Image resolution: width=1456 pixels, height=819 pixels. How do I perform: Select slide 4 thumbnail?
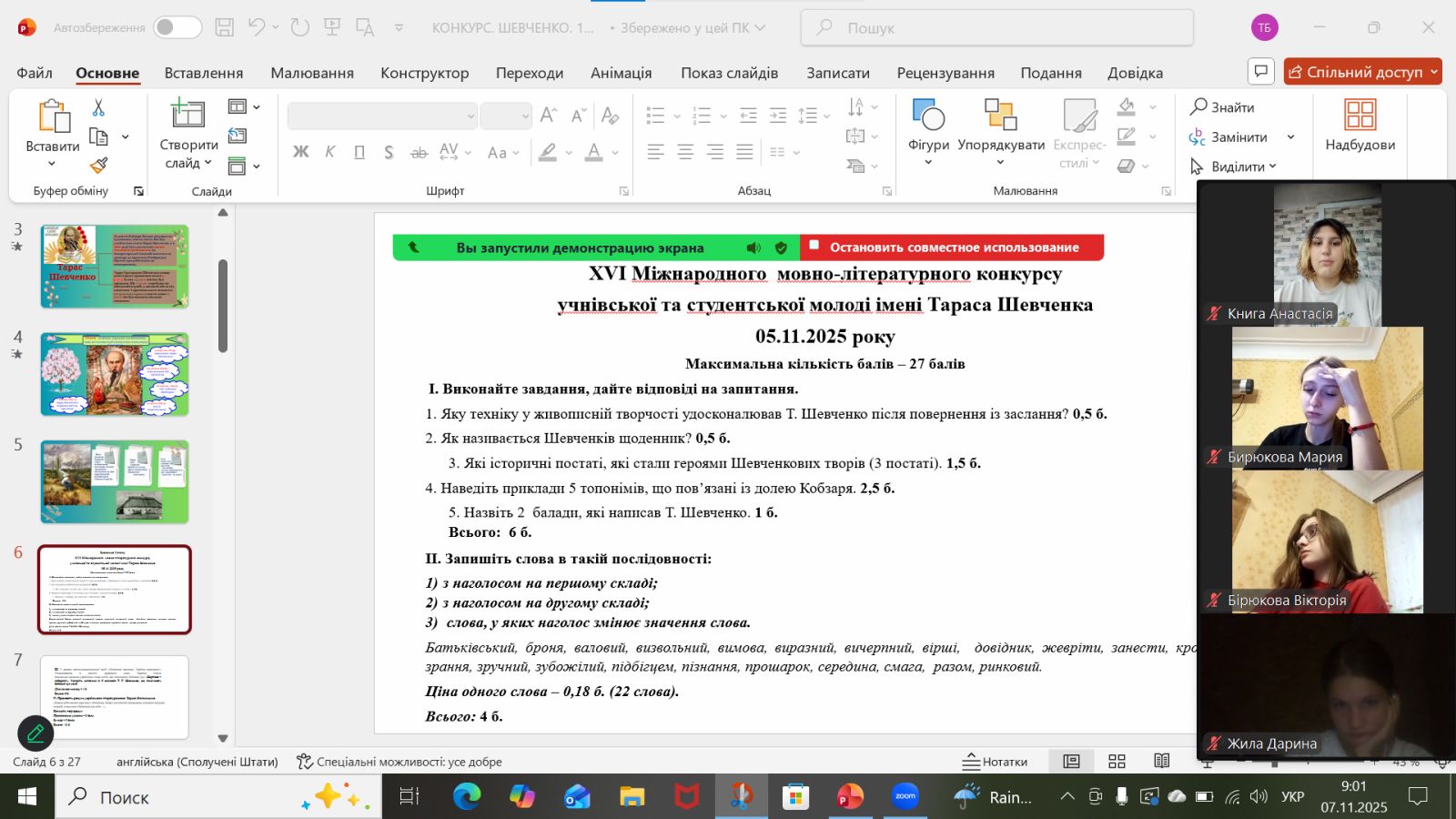click(x=115, y=374)
